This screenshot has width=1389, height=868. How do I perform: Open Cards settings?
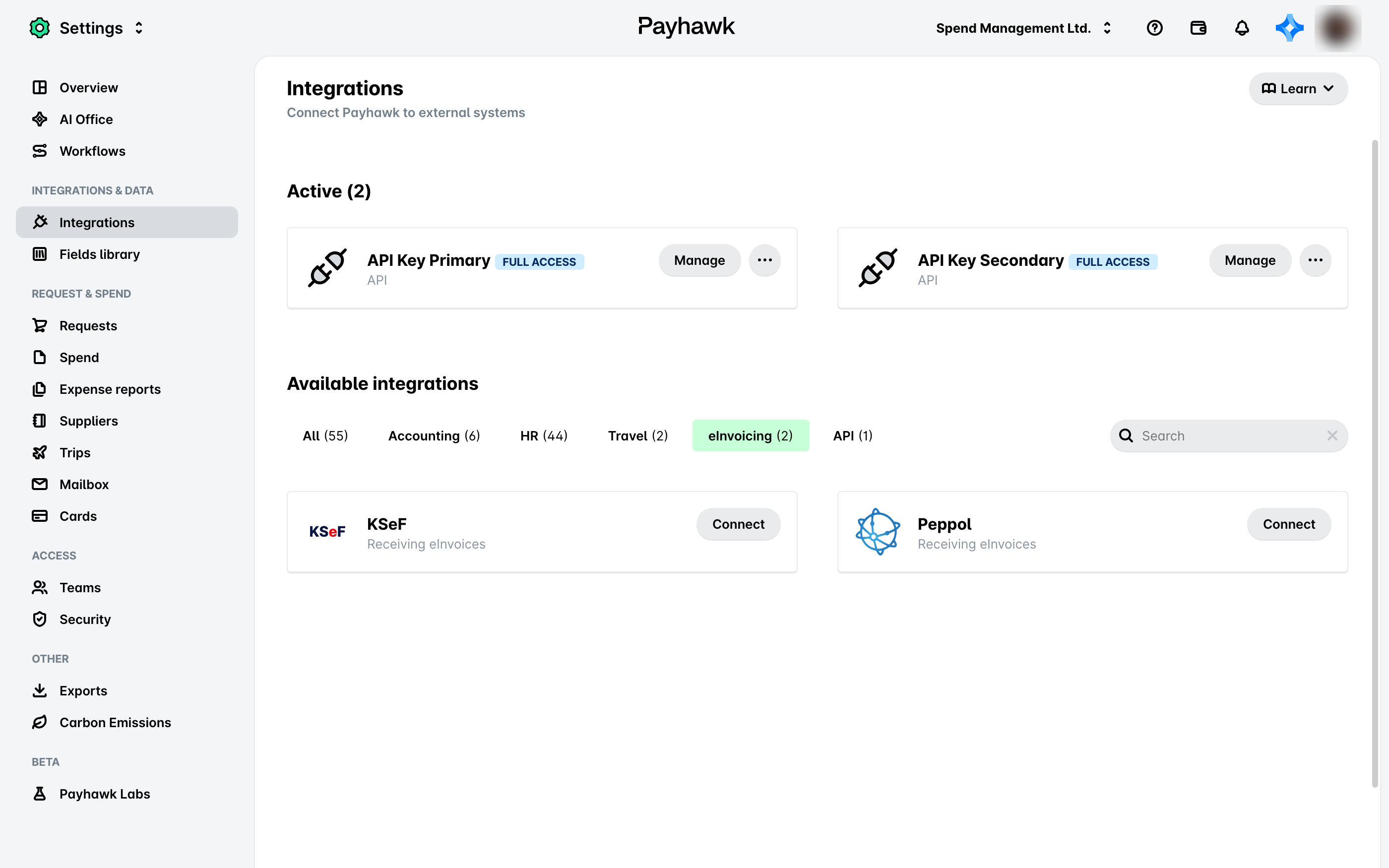click(x=127, y=516)
